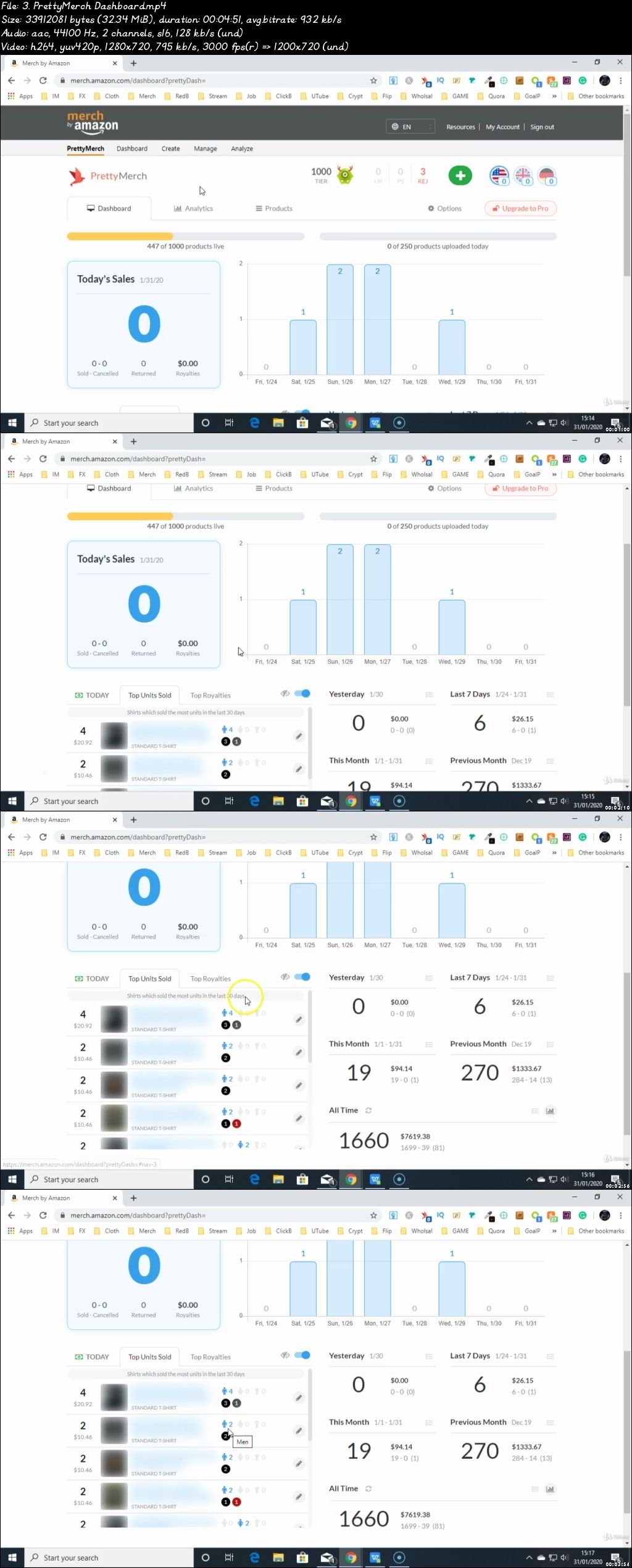Image resolution: width=632 pixels, height=1568 pixels.
Task: Open the Last 7 Days card menu, second frame
Action: coord(550,695)
